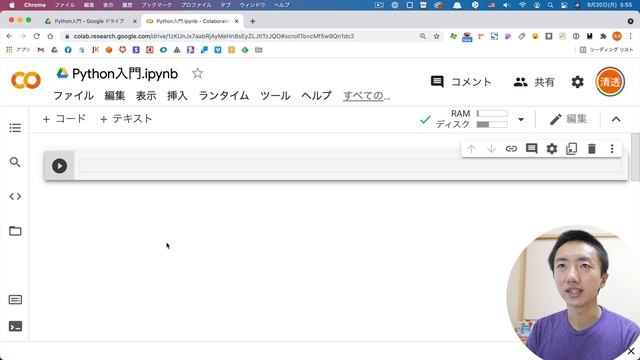Viewport: 640px width, 360px height.
Task: Add a text cell with + テキスト
Action: click(126, 119)
